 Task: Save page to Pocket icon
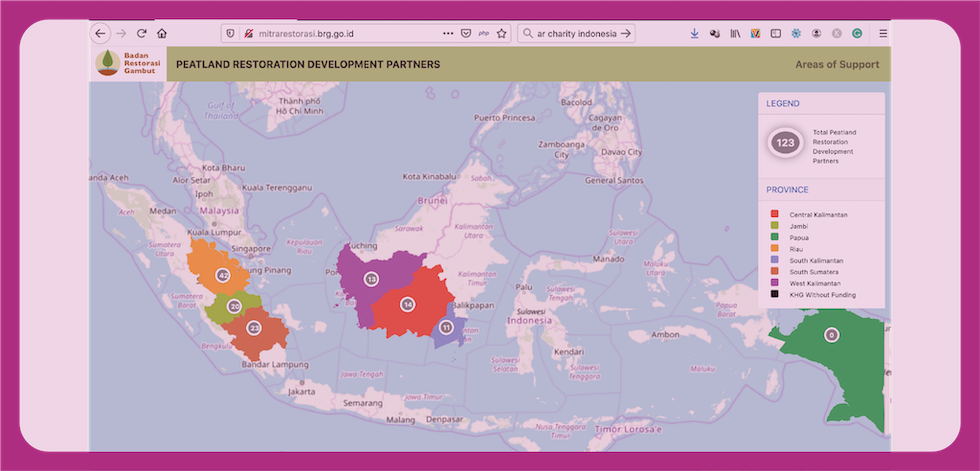[466, 34]
